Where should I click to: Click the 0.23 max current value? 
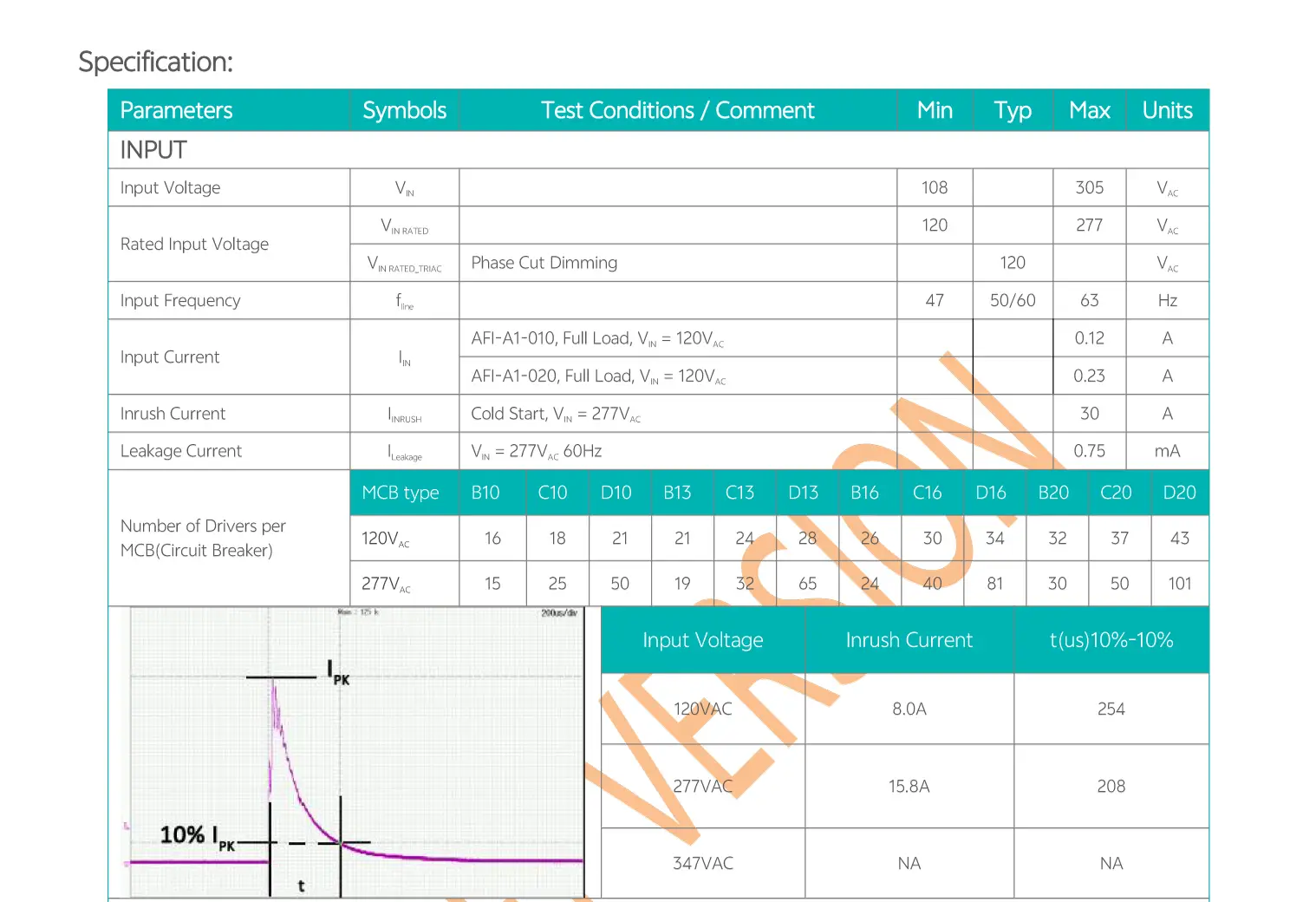point(1089,376)
